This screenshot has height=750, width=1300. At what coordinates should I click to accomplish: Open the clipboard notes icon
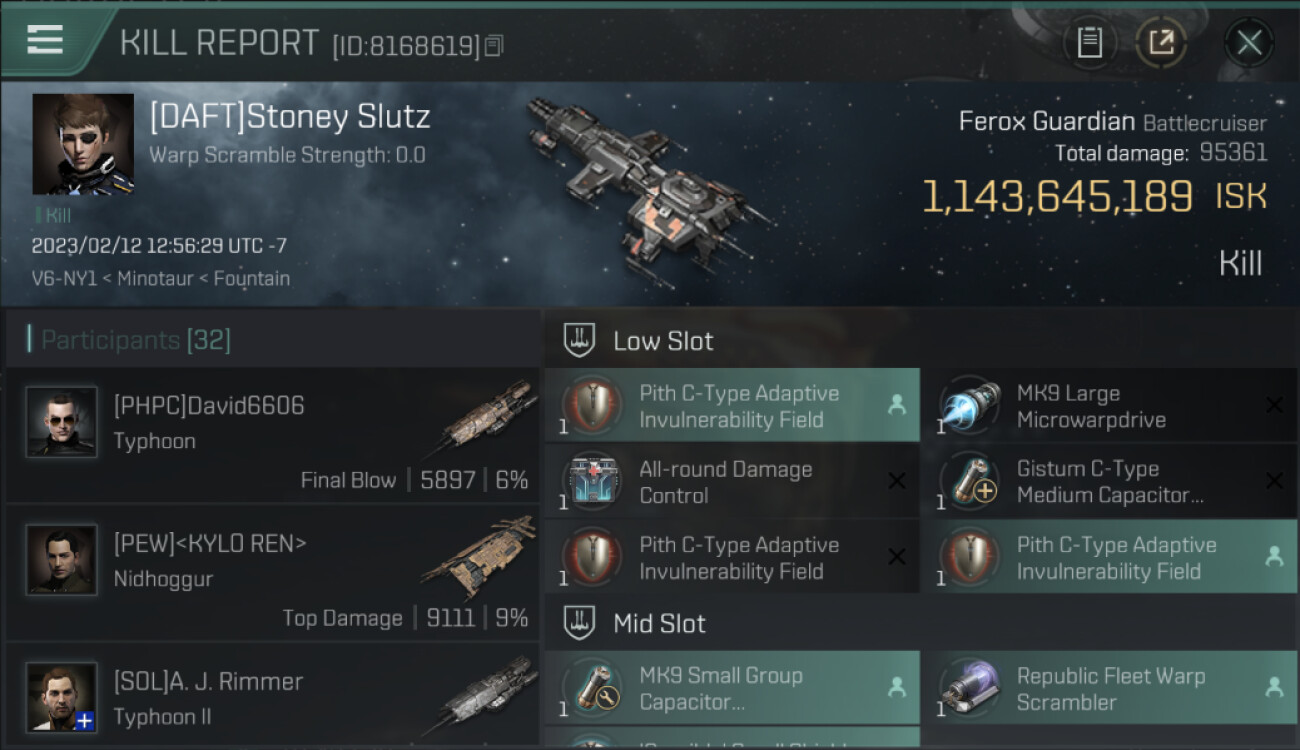click(x=1089, y=43)
